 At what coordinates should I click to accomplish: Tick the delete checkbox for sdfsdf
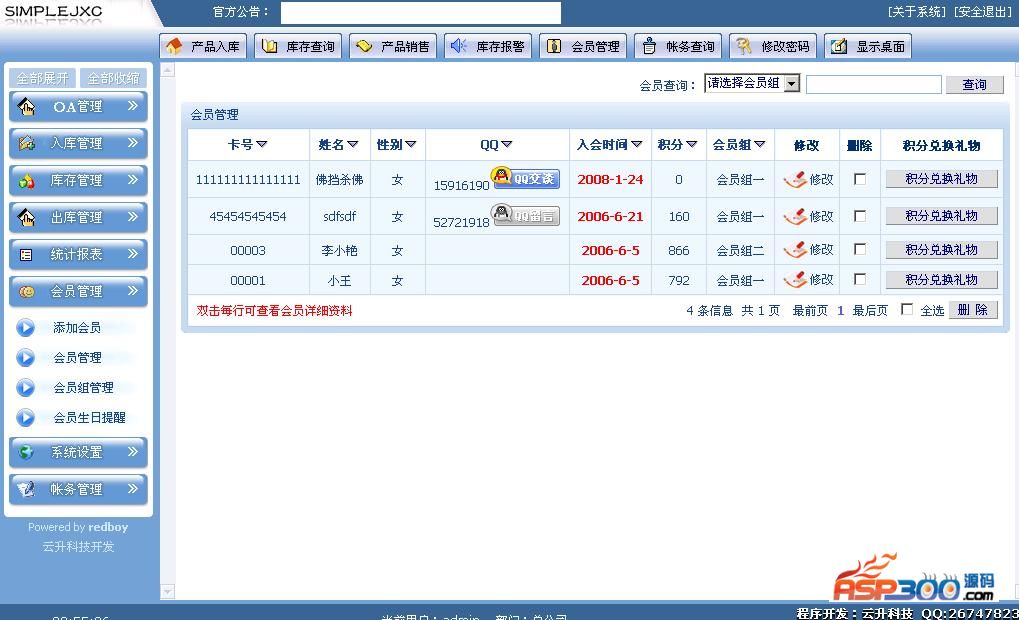[860, 215]
